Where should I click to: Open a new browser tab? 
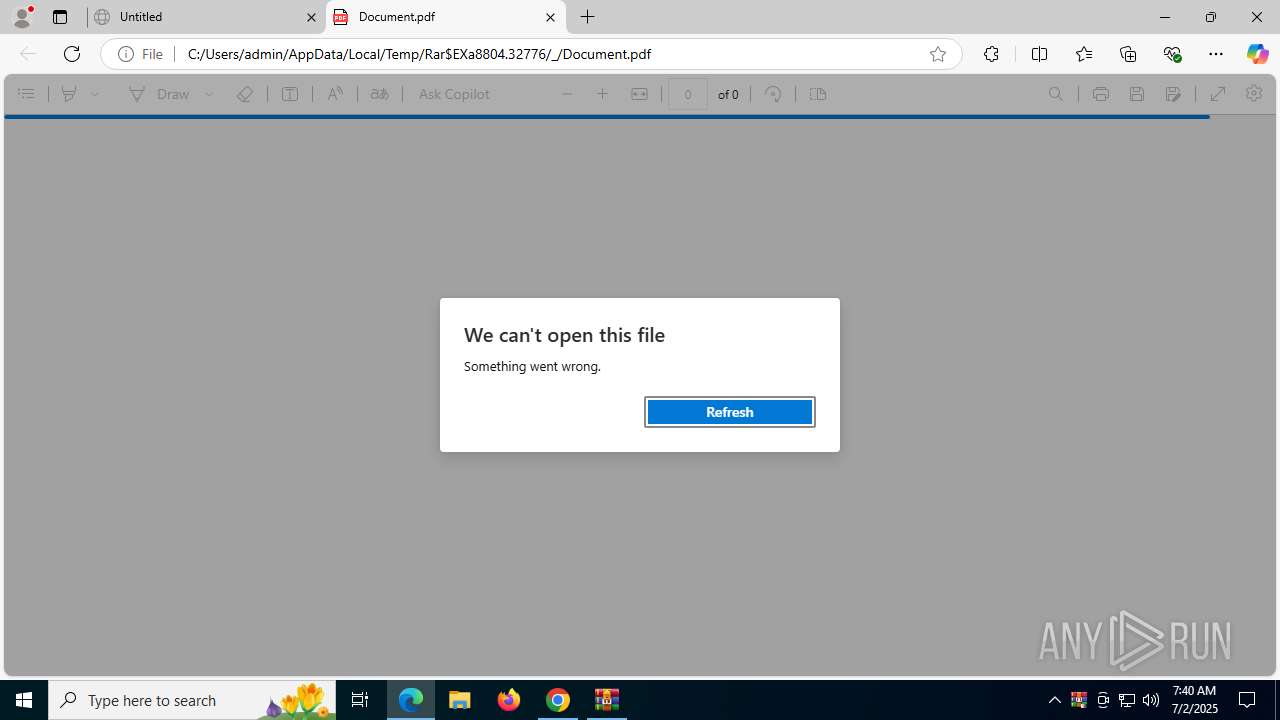click(588, 17)
